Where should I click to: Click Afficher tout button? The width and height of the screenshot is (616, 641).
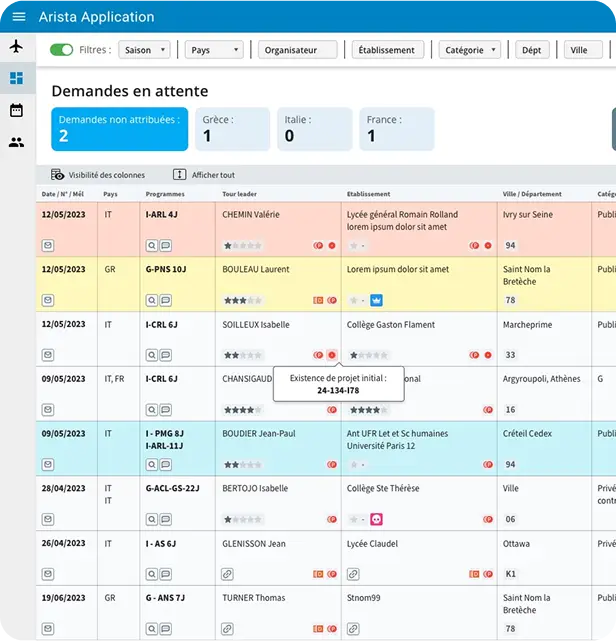click(204, 175)
